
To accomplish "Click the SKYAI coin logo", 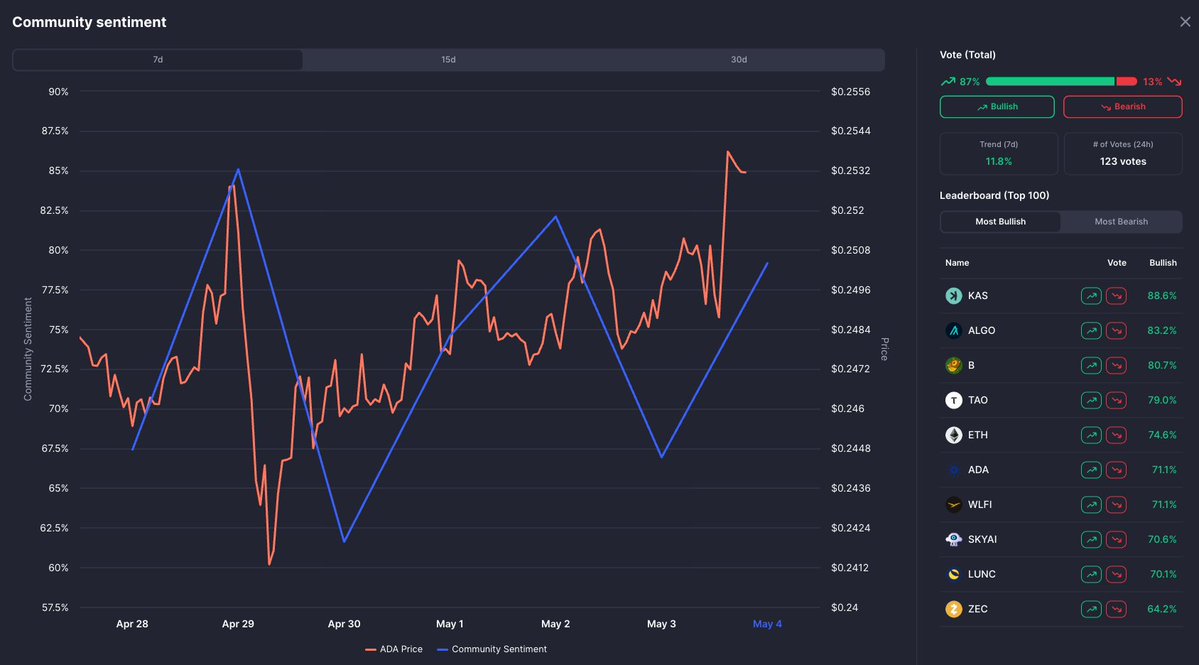I will pos(954,539).
